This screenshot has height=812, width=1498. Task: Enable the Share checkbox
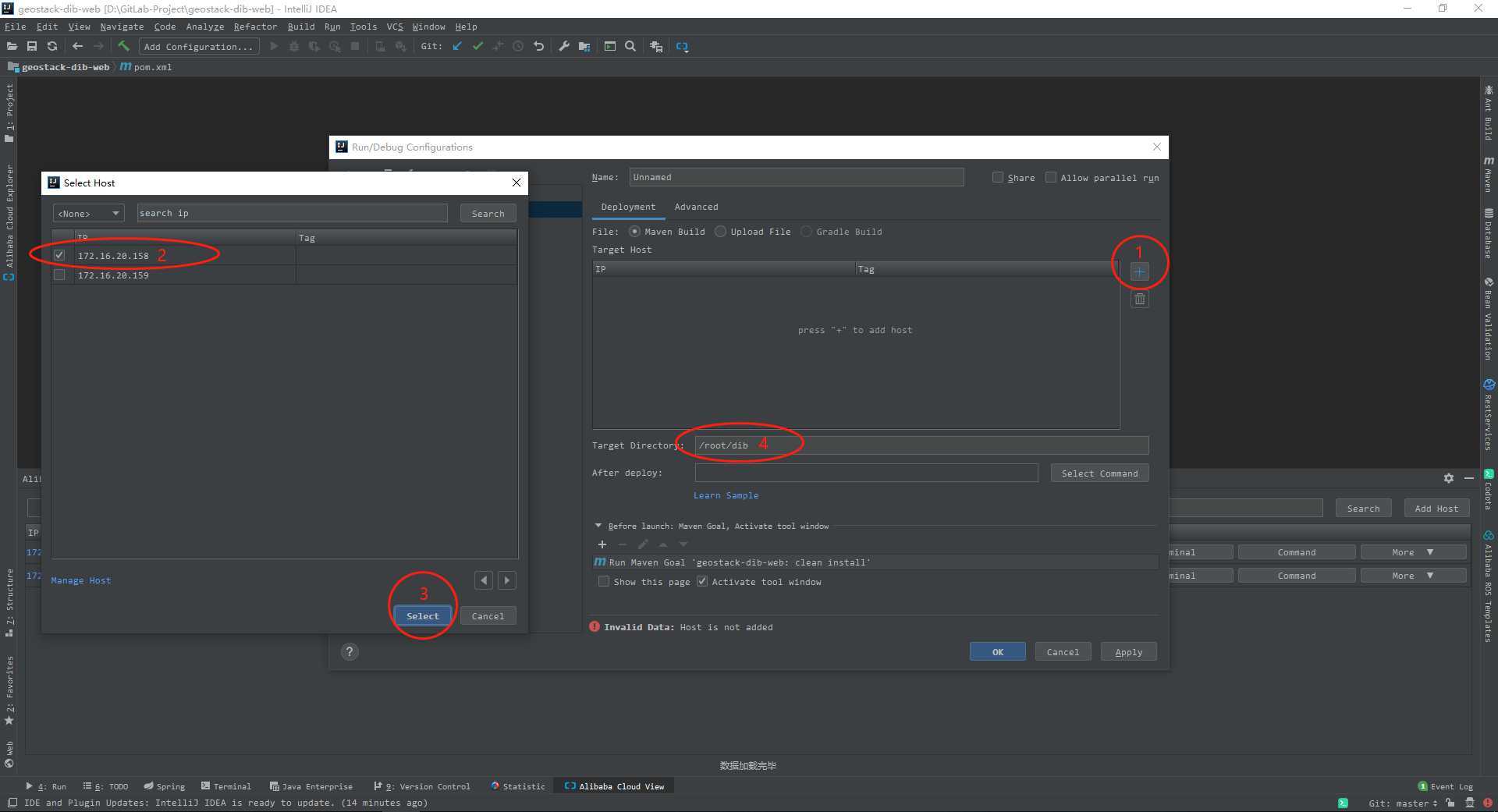pyautogui.click(x=997, y=177)
